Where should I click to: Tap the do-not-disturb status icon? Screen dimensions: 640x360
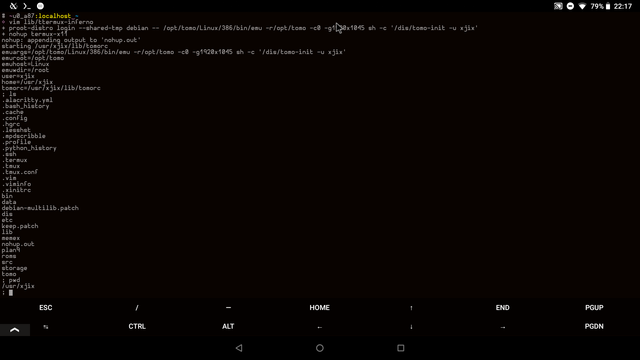coord(570,6)
